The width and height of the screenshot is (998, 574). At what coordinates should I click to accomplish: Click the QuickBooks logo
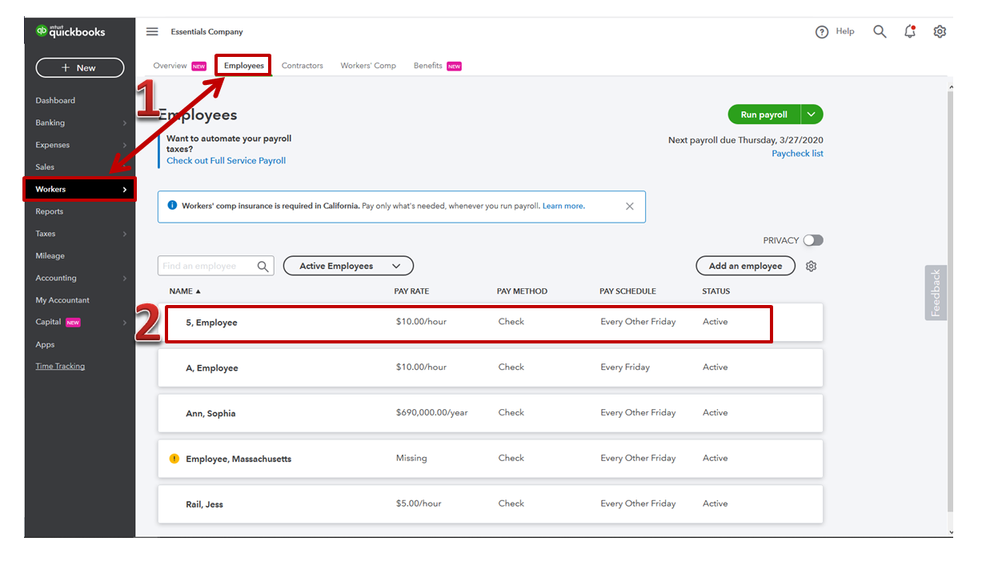pyautogui.click(x=71, y=31)
